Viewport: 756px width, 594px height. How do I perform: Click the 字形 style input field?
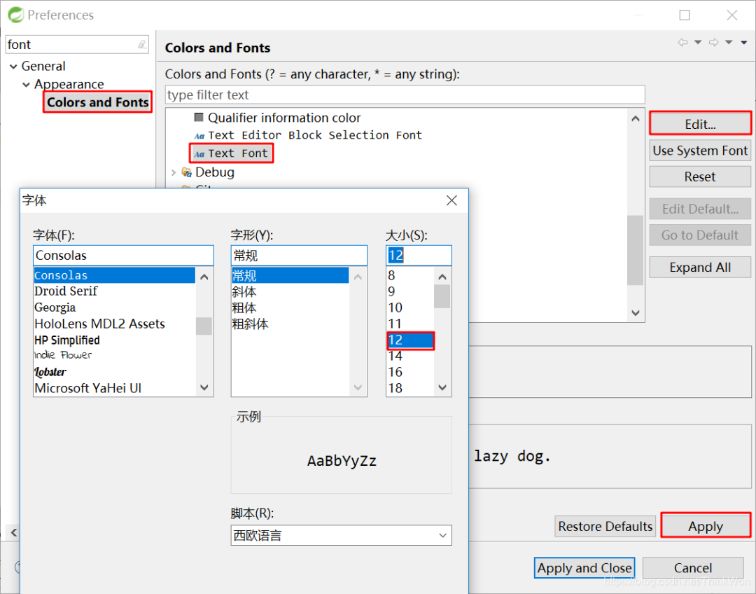point(299,255)
